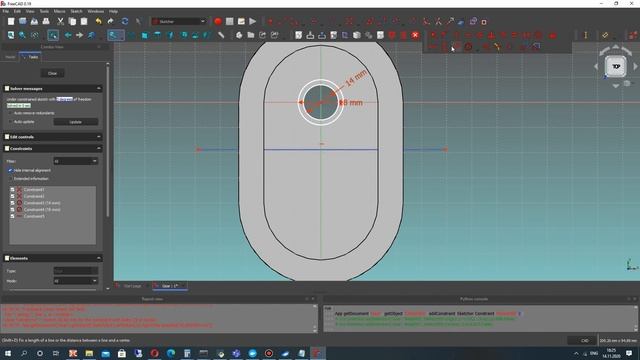
Task: Click the Report view scrollbar
Action: click(315, 318)
